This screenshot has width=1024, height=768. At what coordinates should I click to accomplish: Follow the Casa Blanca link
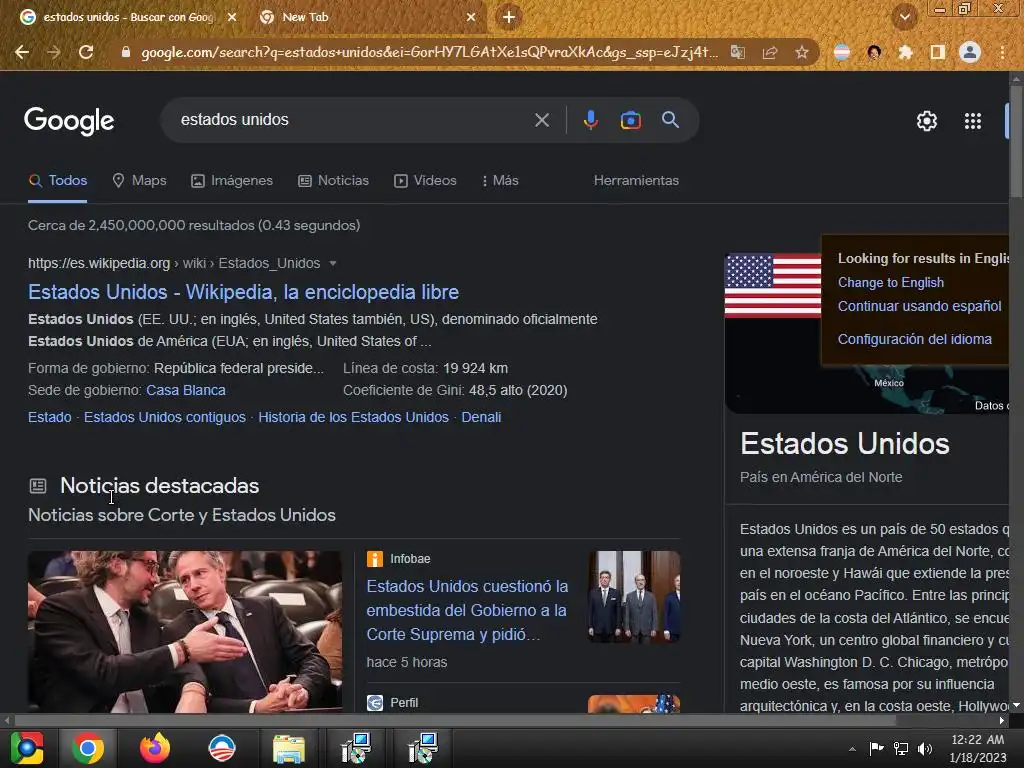[x=186, y=390]
